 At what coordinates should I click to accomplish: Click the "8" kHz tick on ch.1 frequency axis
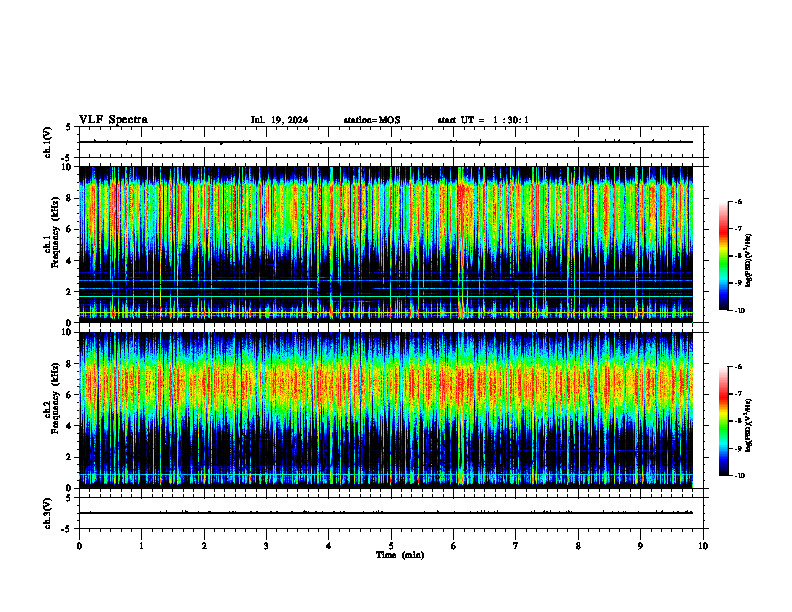(70, 198)
